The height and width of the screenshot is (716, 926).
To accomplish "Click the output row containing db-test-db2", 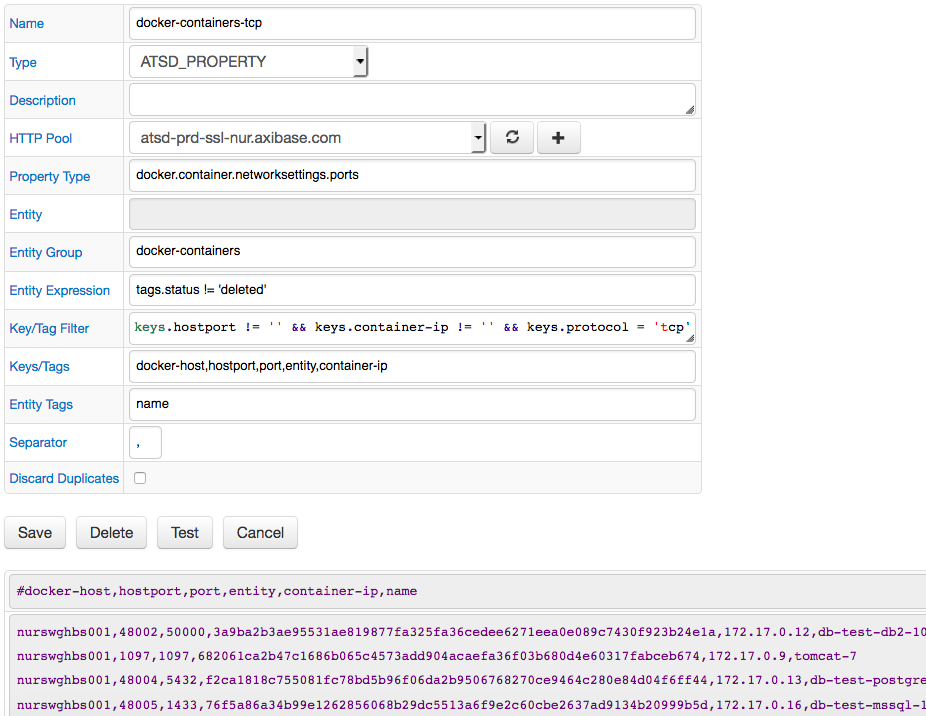I will (x=471, y=632).
